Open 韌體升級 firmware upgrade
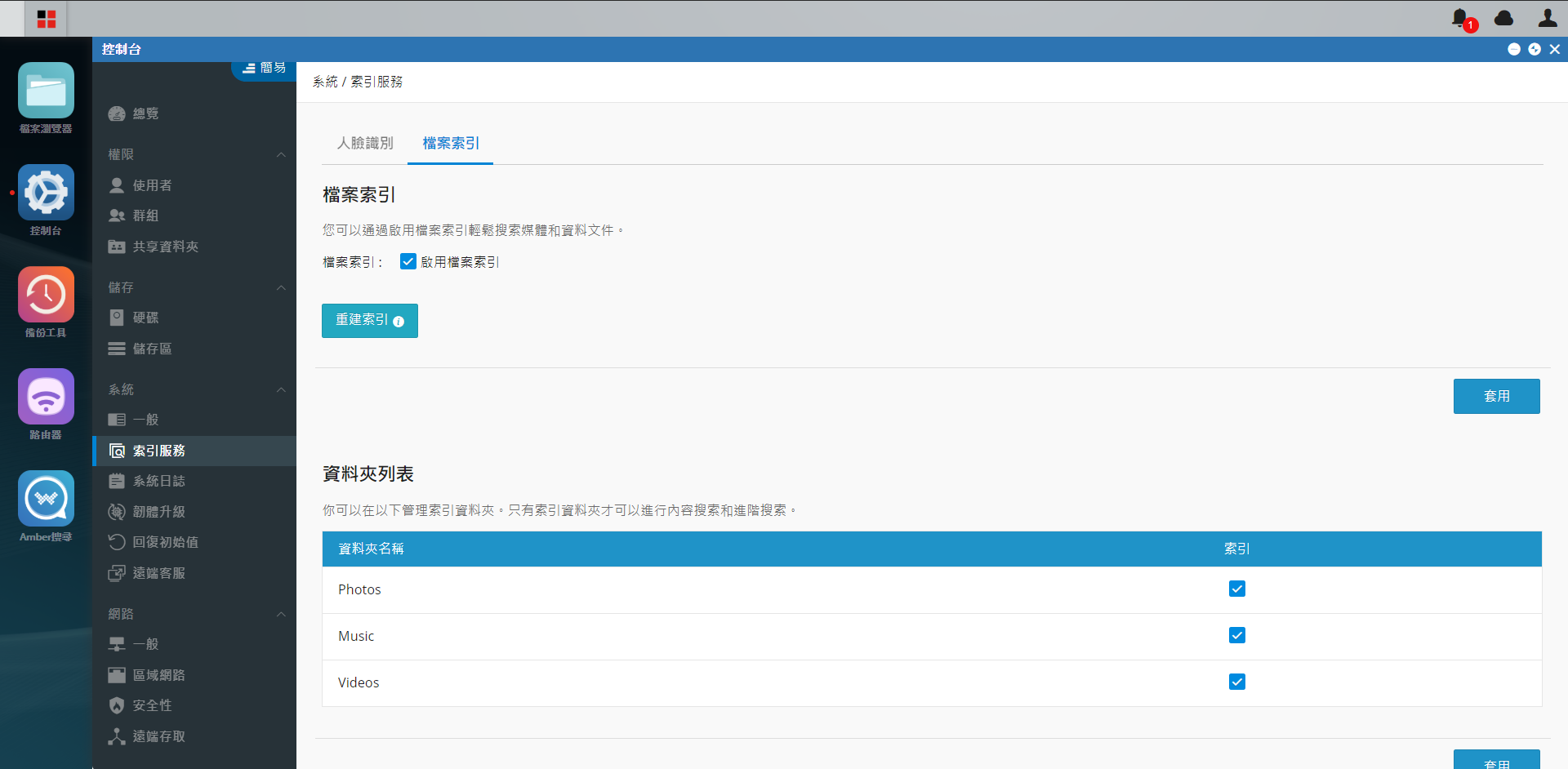The image size is (1568, 769). [194, 512]
